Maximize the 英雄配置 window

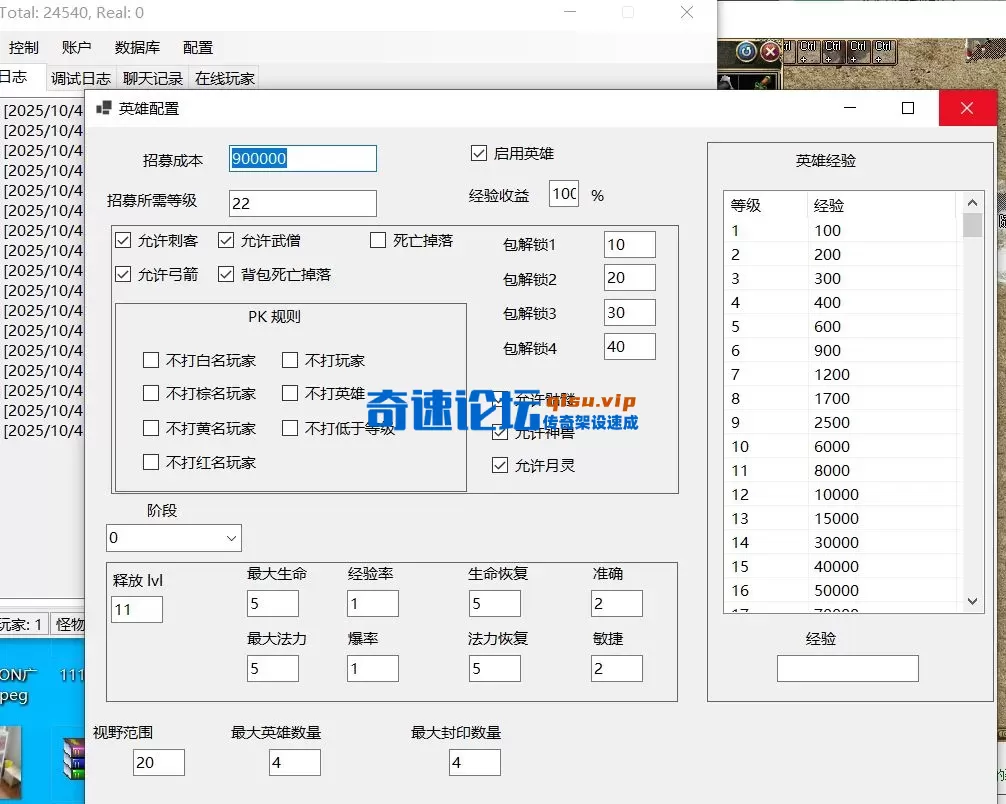tap(908, 108)
